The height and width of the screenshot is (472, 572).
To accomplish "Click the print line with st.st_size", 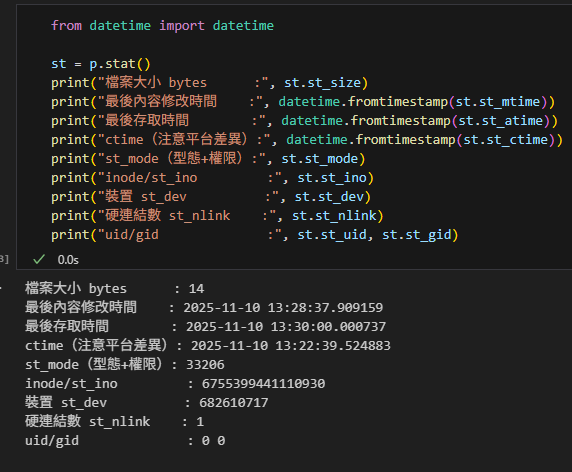I will pyautogui.click(x=209, y=83).
